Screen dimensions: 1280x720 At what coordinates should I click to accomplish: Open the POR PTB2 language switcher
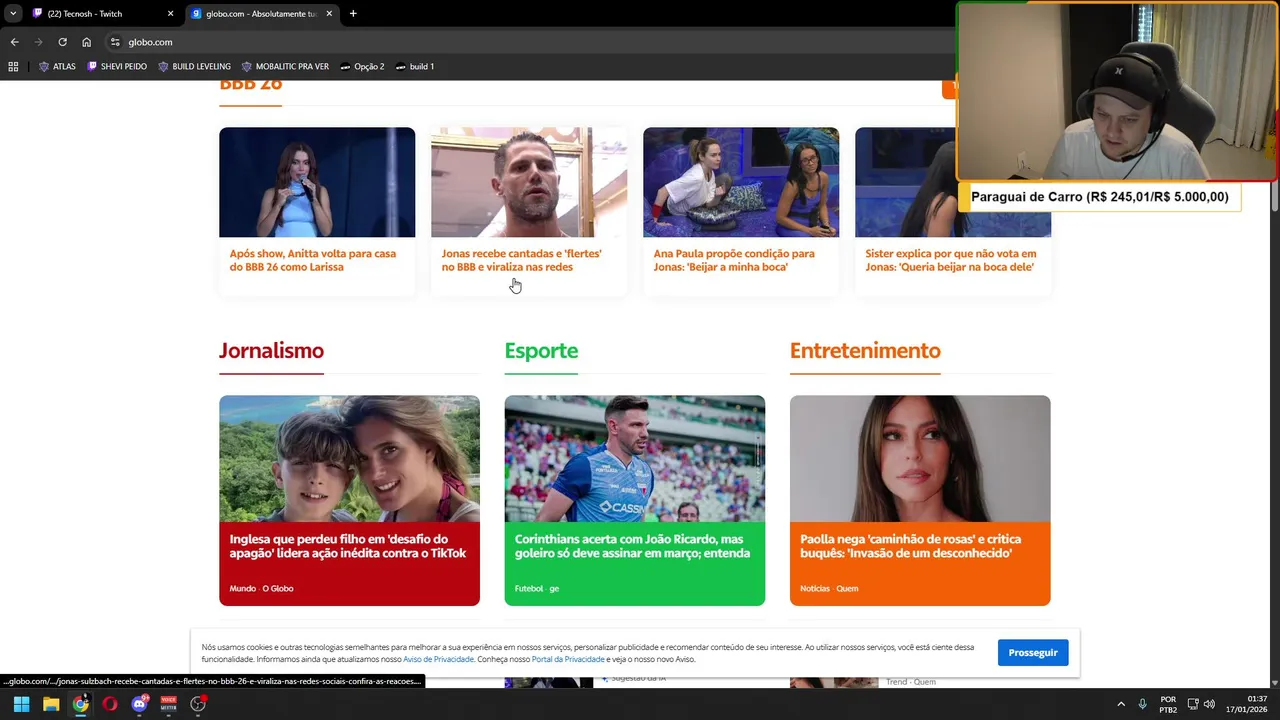tap(1168, 704)
